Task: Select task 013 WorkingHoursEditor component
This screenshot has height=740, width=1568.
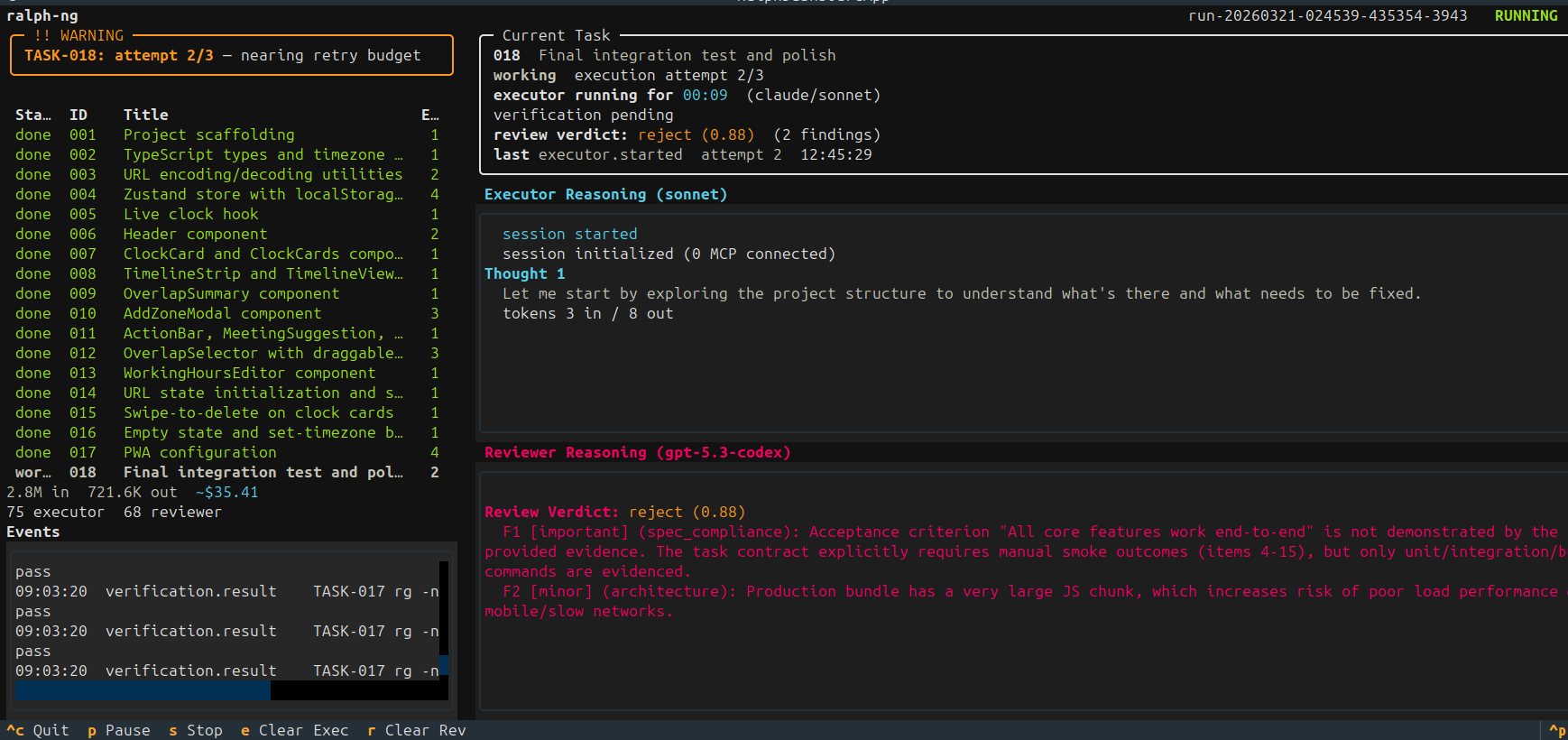Action: 227,373
